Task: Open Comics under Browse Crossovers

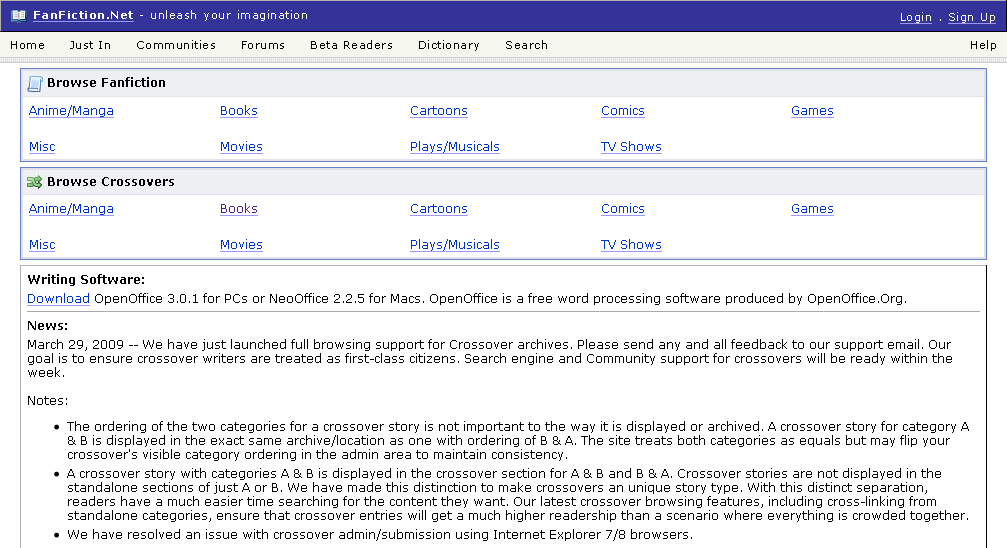Action: tap(622, 209)
